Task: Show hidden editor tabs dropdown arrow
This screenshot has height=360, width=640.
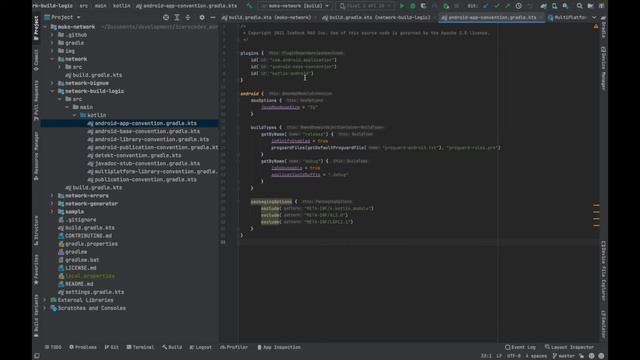Action: click(x=594, y=18)
